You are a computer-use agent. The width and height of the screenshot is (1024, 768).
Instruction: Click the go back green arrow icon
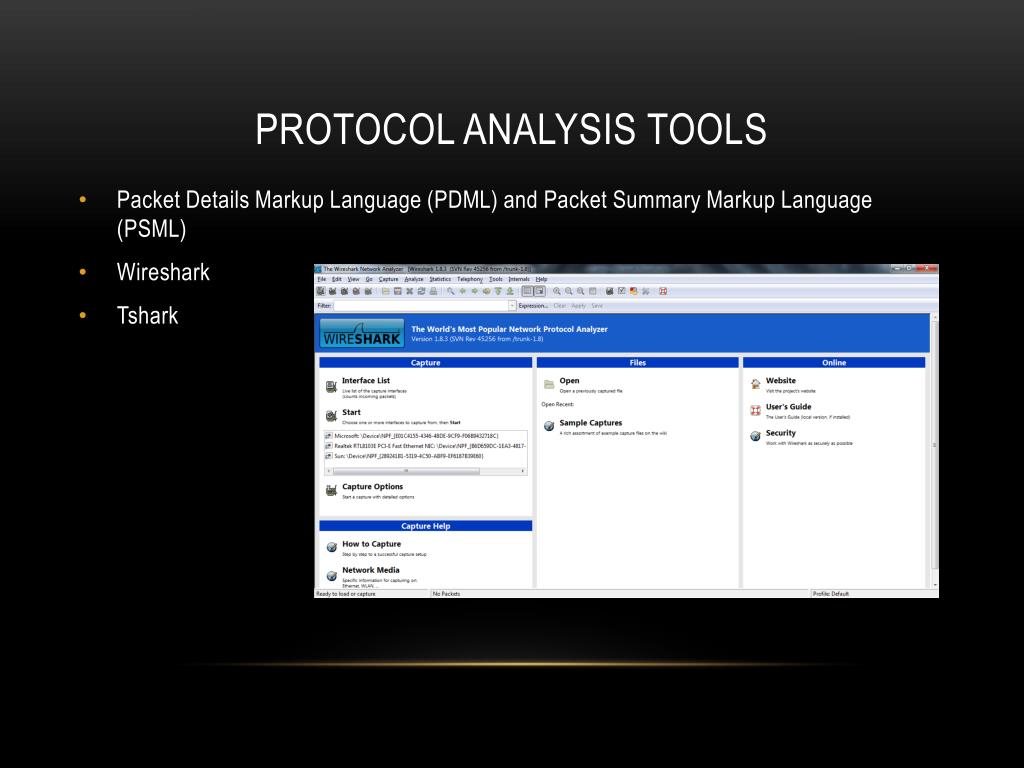pos(463,291)
